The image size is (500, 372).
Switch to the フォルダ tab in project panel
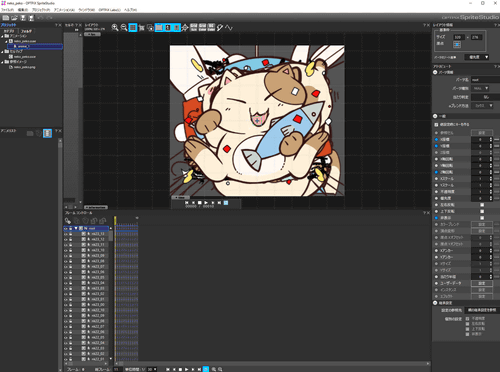27,31
